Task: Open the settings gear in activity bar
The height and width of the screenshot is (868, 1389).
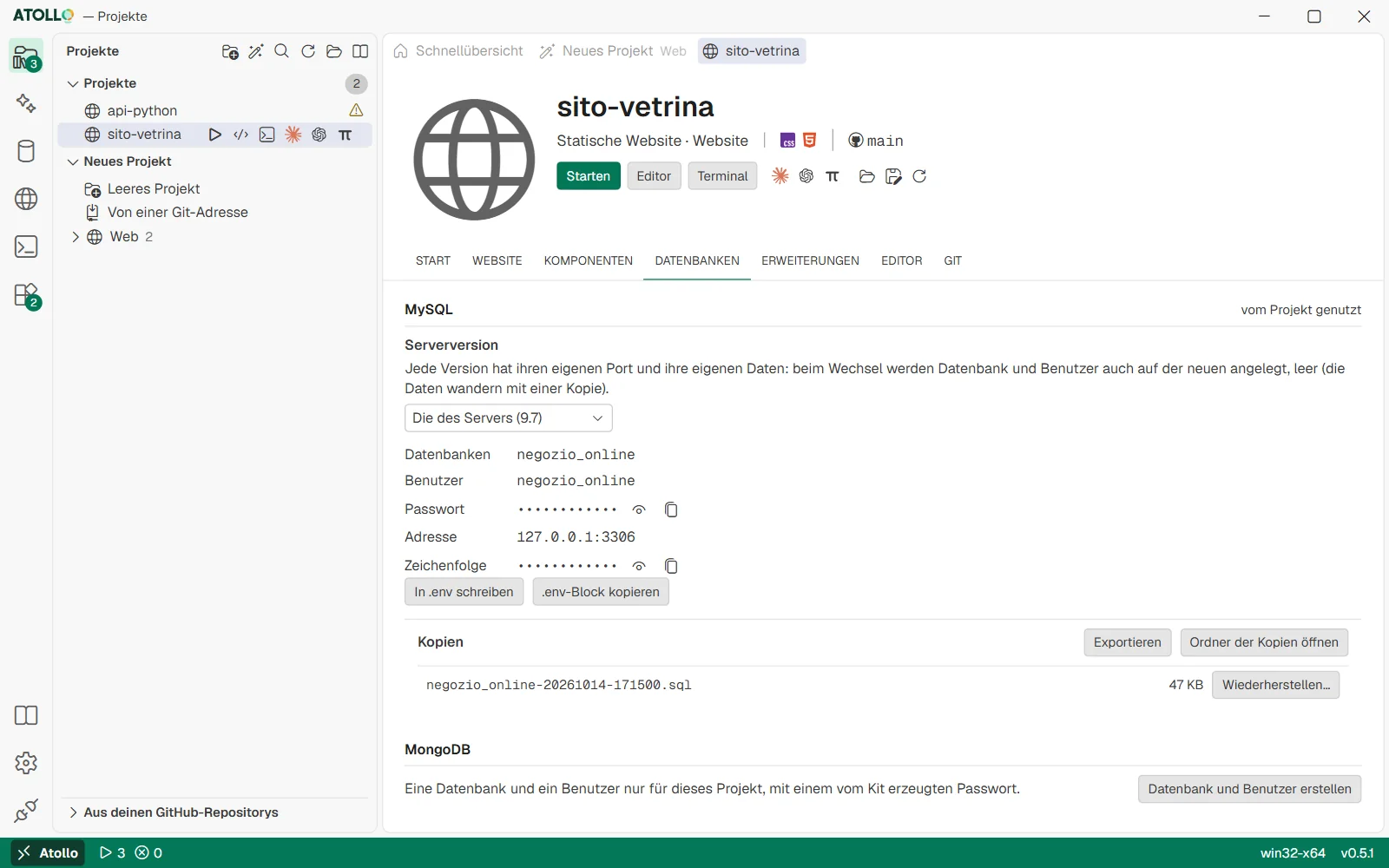Action: pos(26,763)
